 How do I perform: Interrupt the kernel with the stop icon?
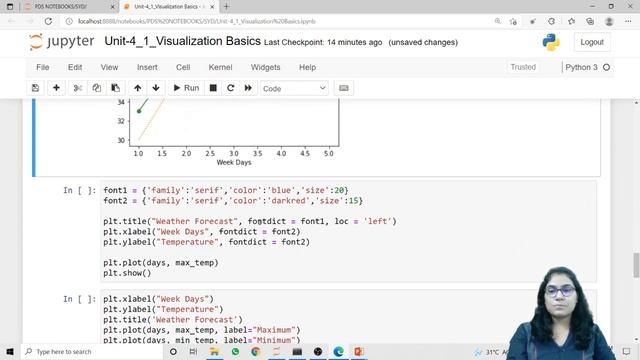[x=213, y=88]
